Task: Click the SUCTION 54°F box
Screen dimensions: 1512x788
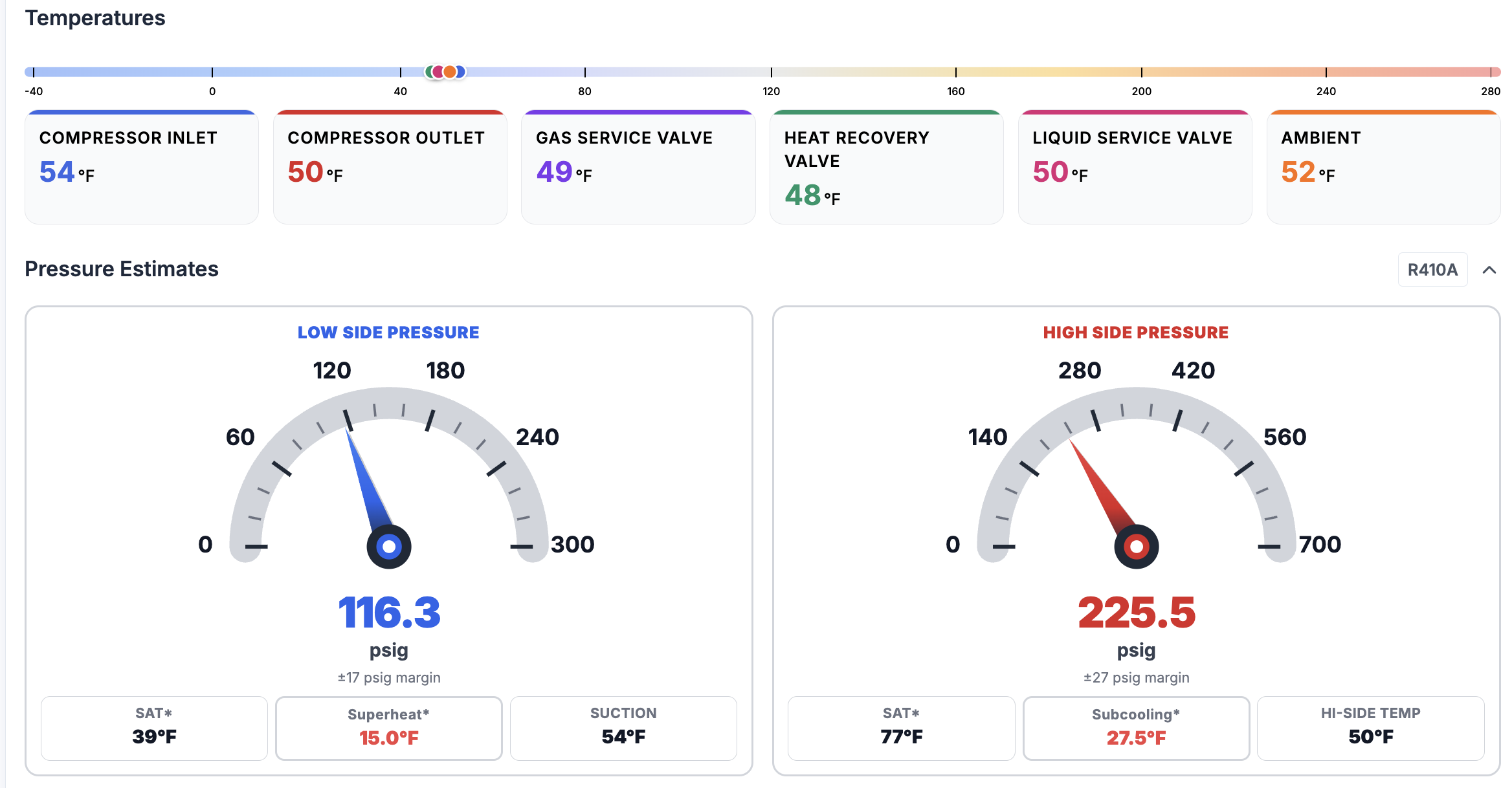Action: (623, 728)
